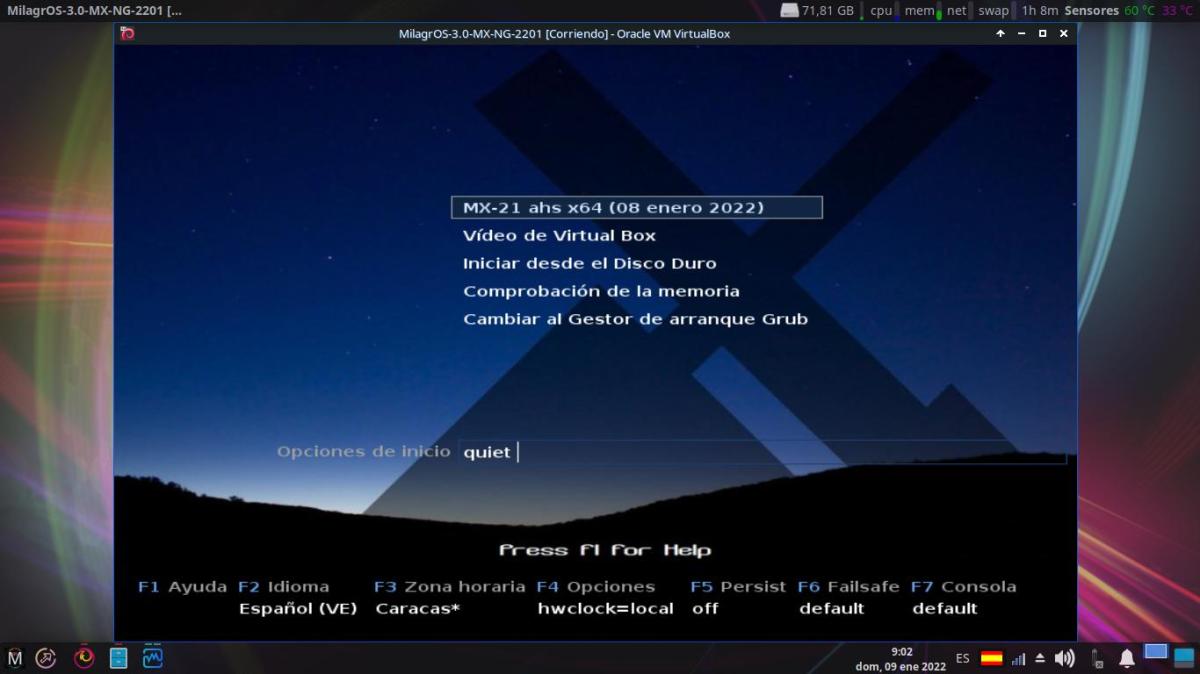Image resolution: width=1200 pixels, height=674 pixels.
Task: Click the eject media icon in tray
Action: (x=1040, y=658)
